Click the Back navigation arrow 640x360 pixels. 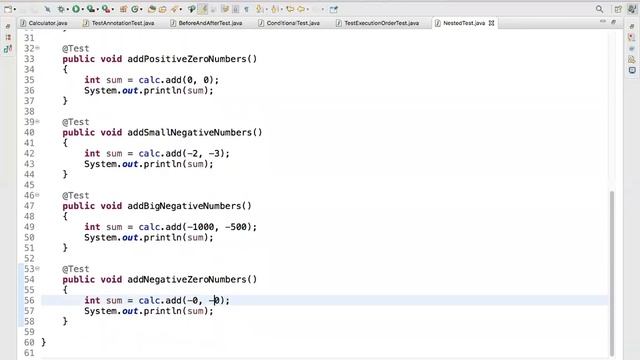click(290, 9)
